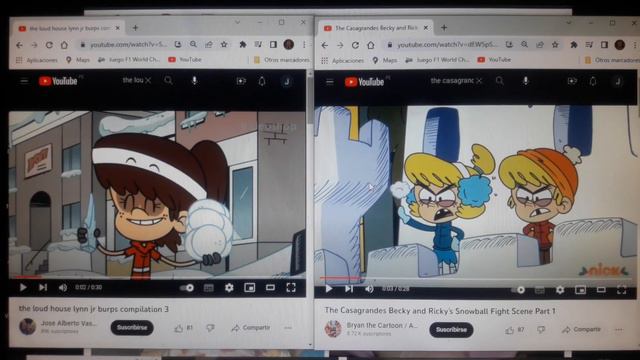Click search icon in right YouTube
Image resolution: width=640 pixels, height=360 pixels.
click(x=500, y=81)
